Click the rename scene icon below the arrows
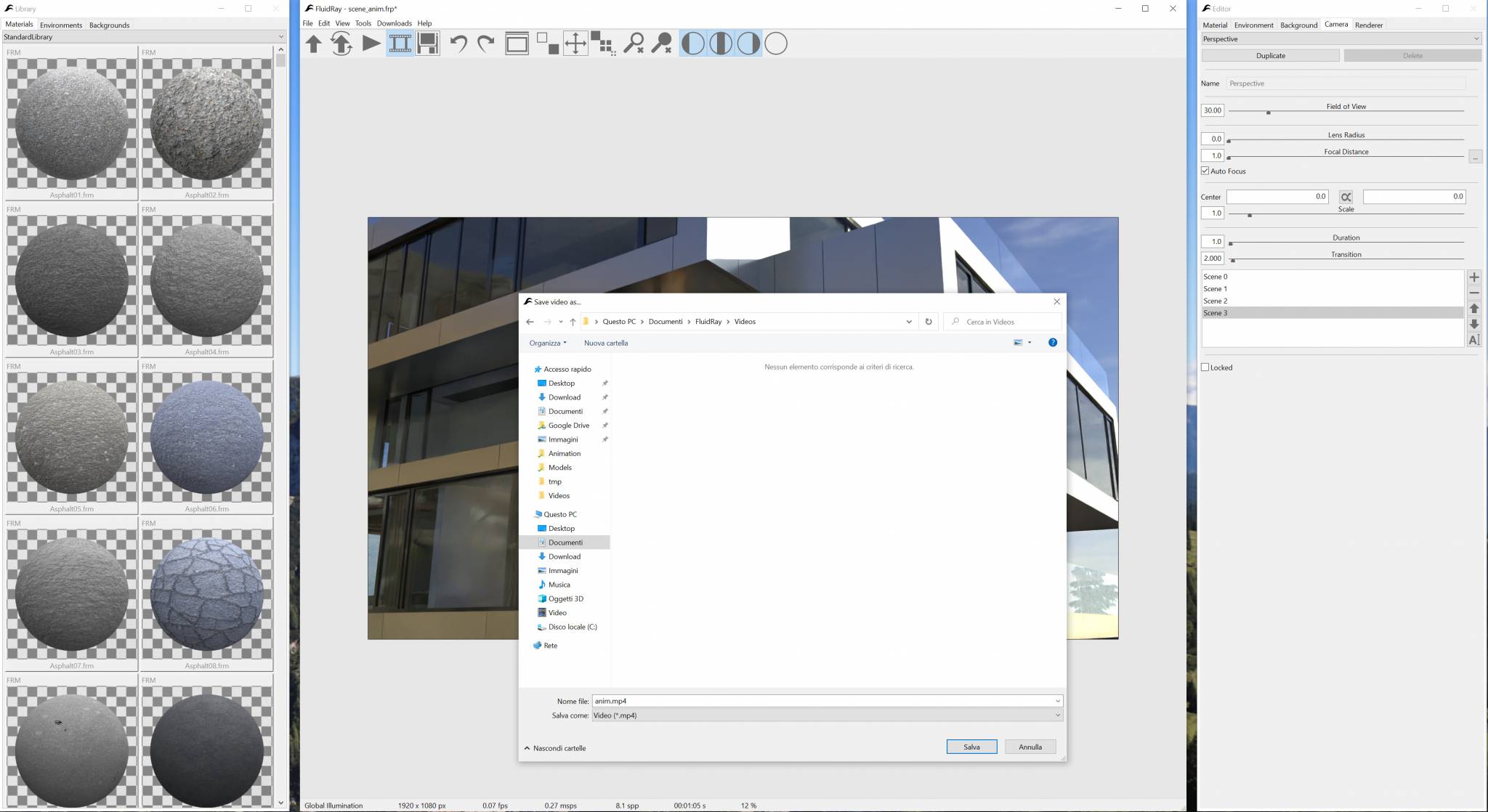 tap(1475, 338)
